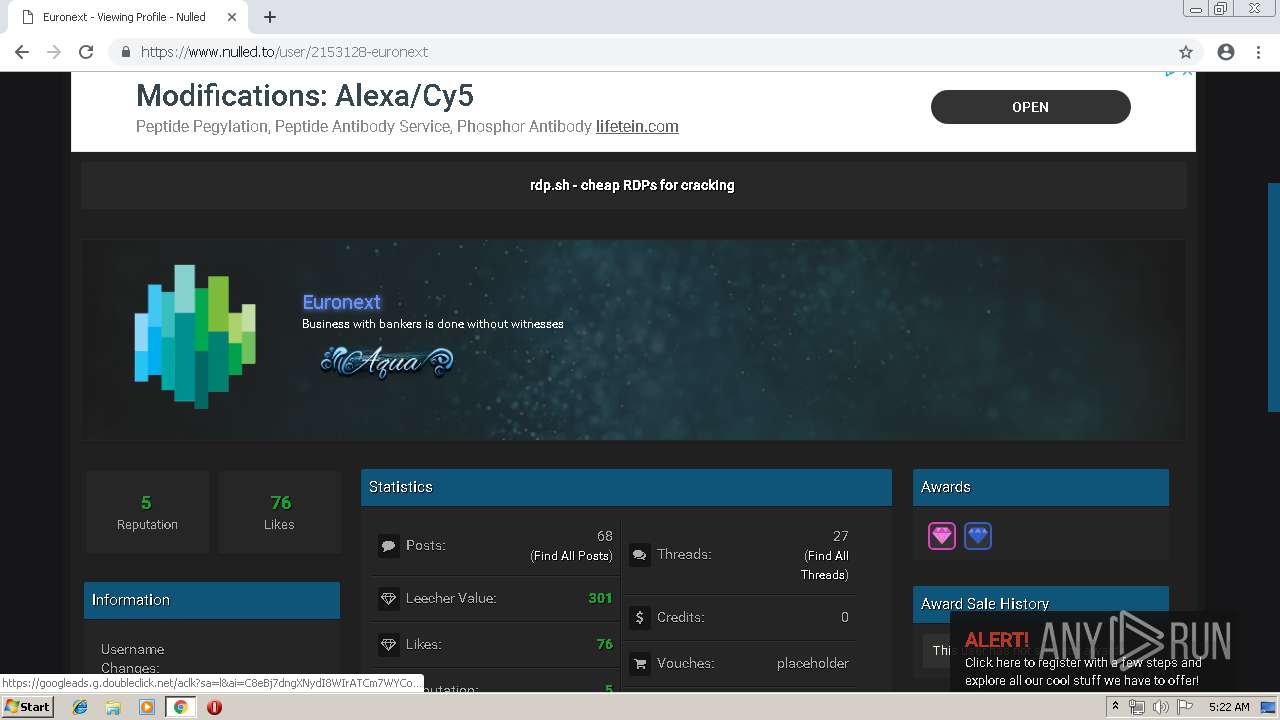The image size is (1280, 720).
Task: Click the Leecher Value number 301
Action: [x=600, y=598]
